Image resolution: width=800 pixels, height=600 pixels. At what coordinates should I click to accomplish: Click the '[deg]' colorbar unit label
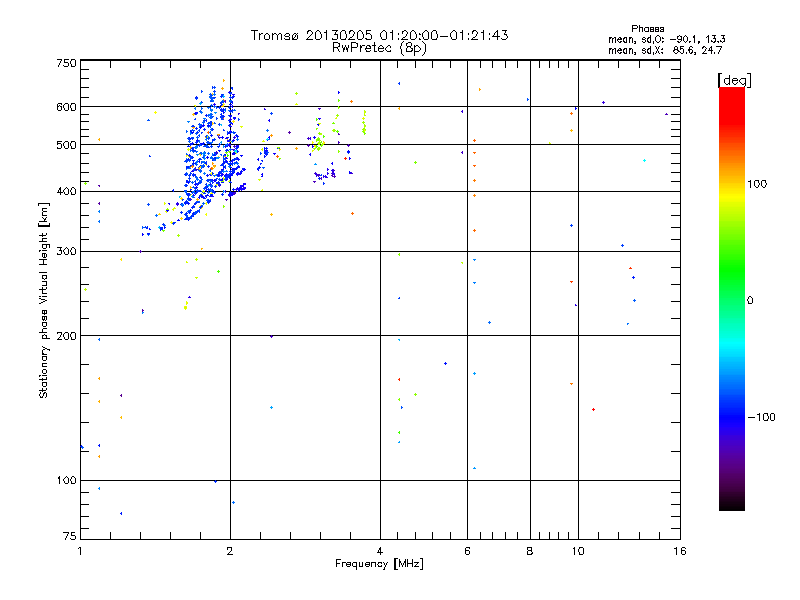coord(734,80)
